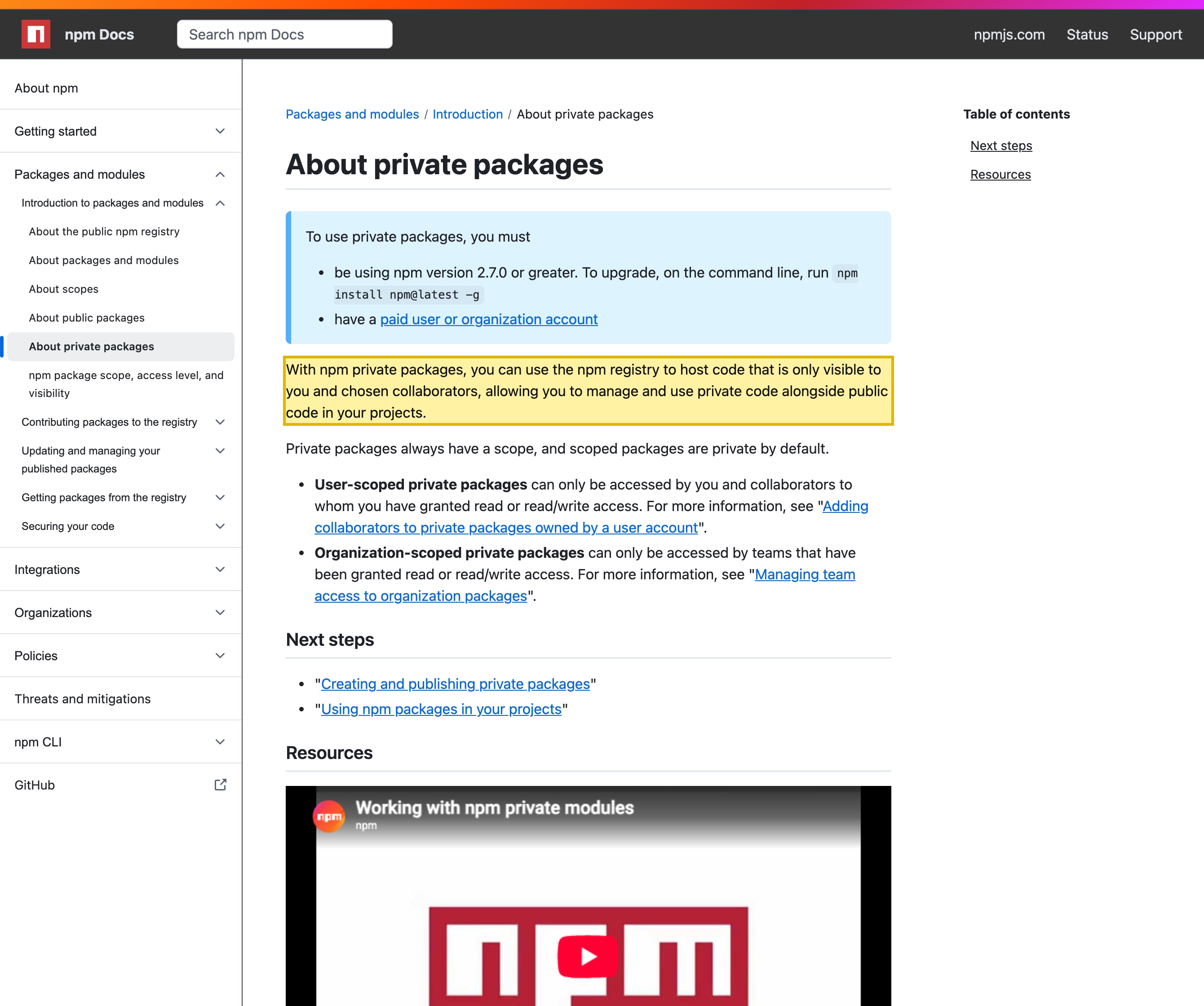Open About public packages page

[x=87, y=318]
